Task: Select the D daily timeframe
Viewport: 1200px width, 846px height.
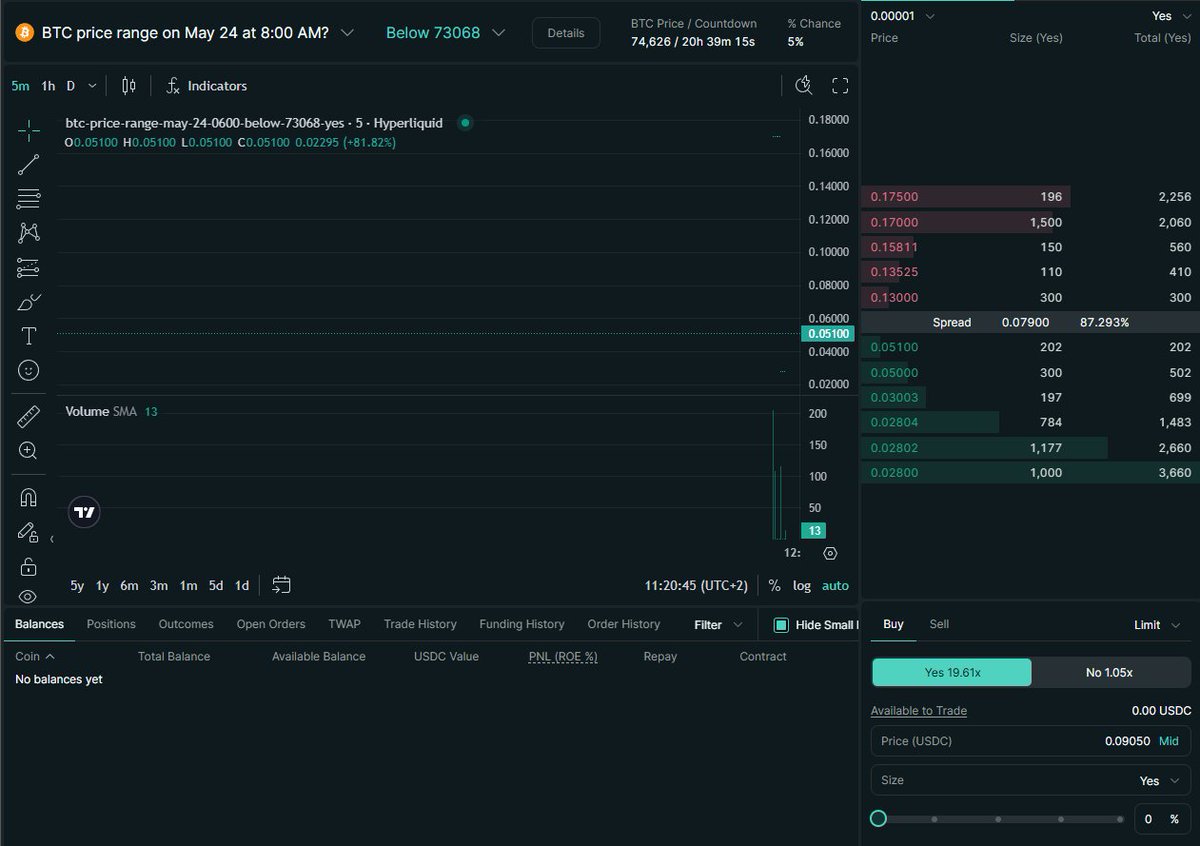Action: click(x=71, y=86)
